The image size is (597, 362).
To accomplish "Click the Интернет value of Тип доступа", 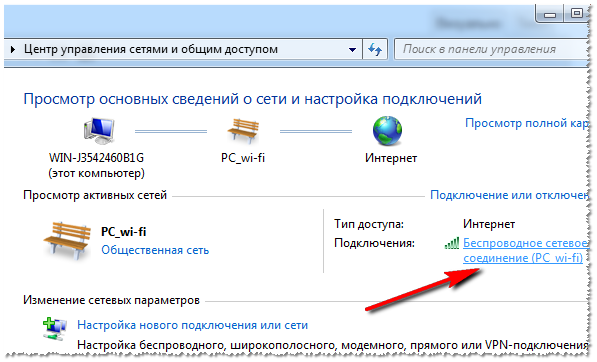I will (489, 224).
